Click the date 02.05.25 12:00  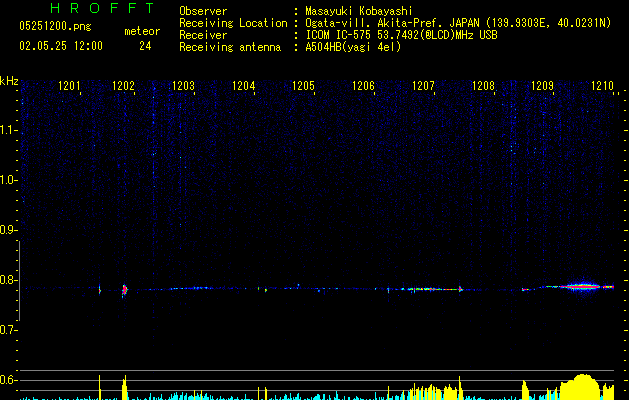pos(61,46)
